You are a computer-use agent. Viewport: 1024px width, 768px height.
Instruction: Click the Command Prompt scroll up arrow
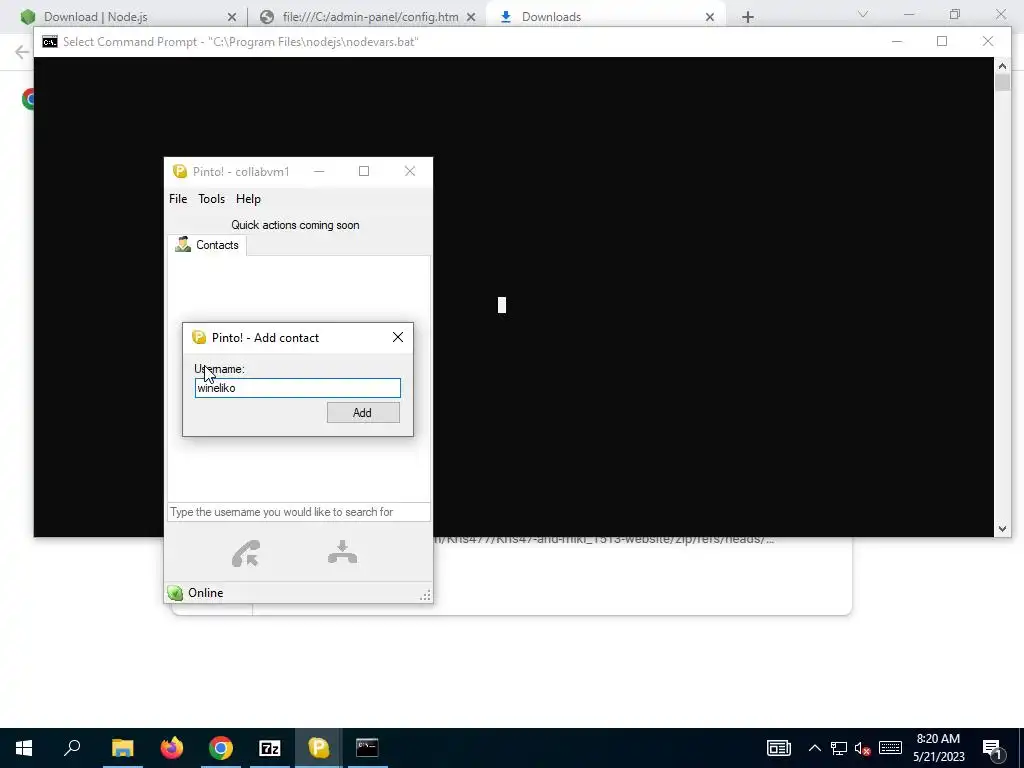point(1002,65)
